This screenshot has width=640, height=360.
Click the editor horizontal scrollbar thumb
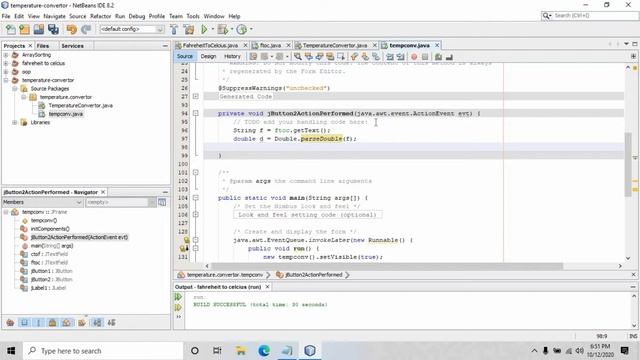(x=387, y=266)
